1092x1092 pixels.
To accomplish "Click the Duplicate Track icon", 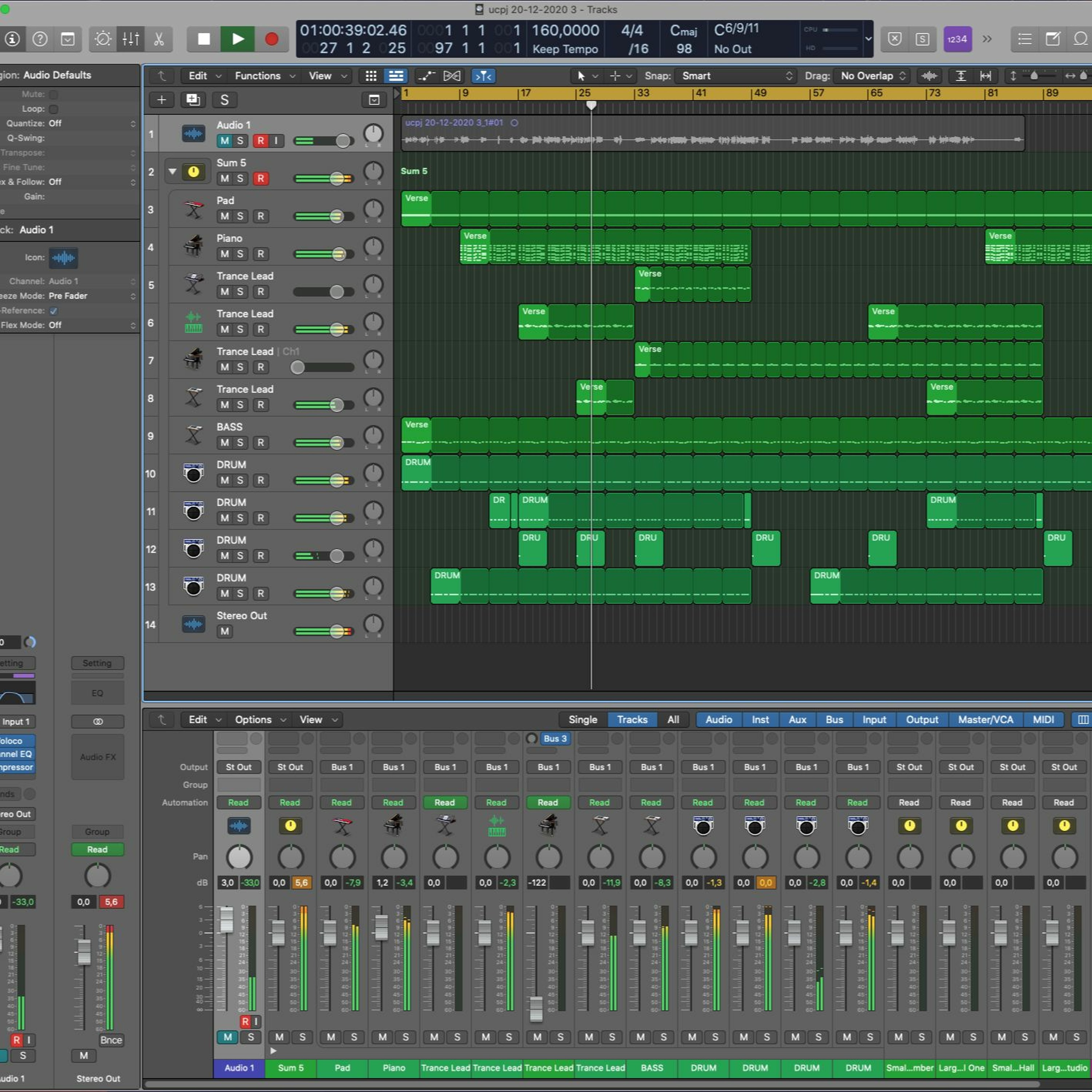I will click(193, 100).
